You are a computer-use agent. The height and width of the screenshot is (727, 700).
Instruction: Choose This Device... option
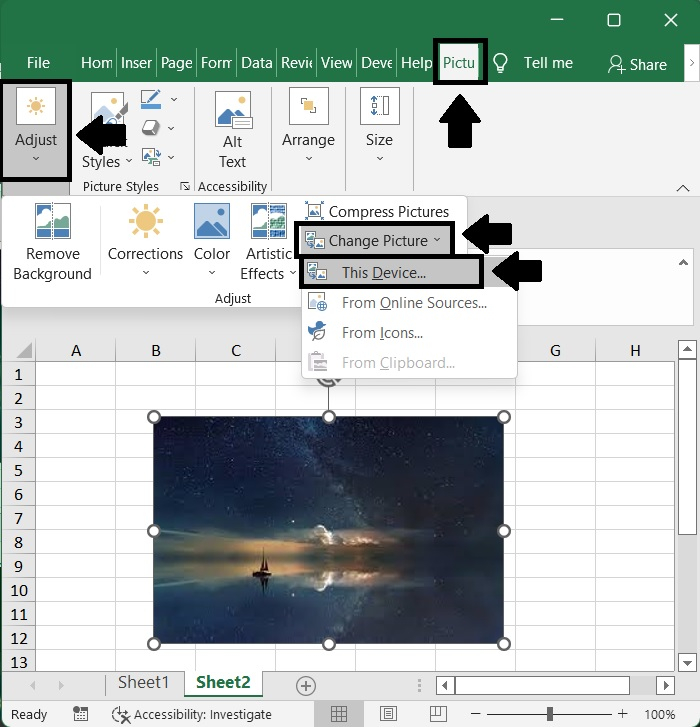point(391,273)
